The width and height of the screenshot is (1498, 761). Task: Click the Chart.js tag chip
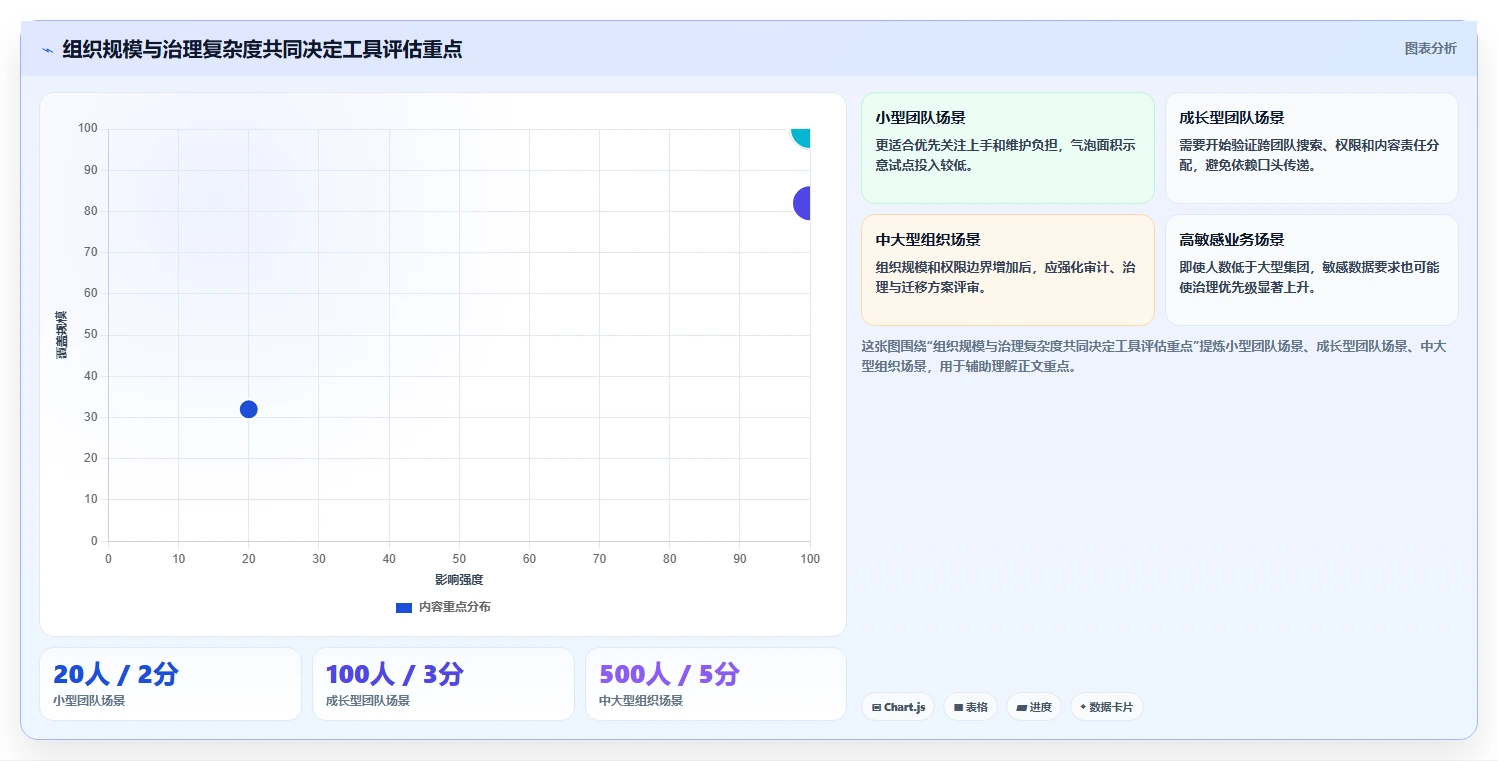pos(898,707)
